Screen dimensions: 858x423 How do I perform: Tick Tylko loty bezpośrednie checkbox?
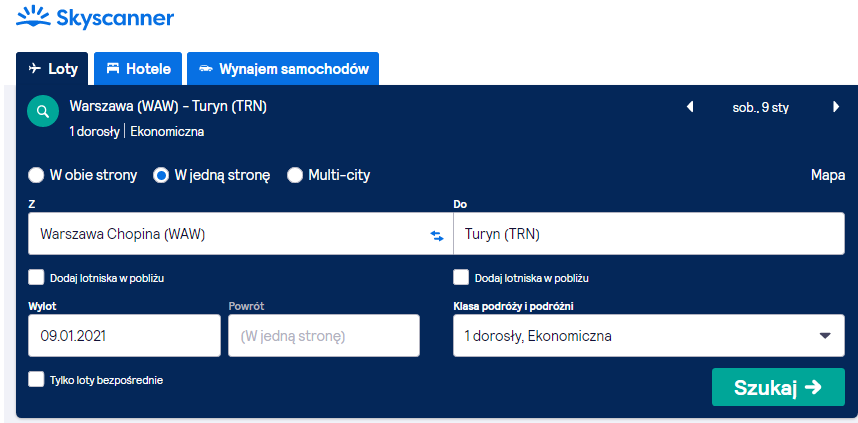point(36,379)
